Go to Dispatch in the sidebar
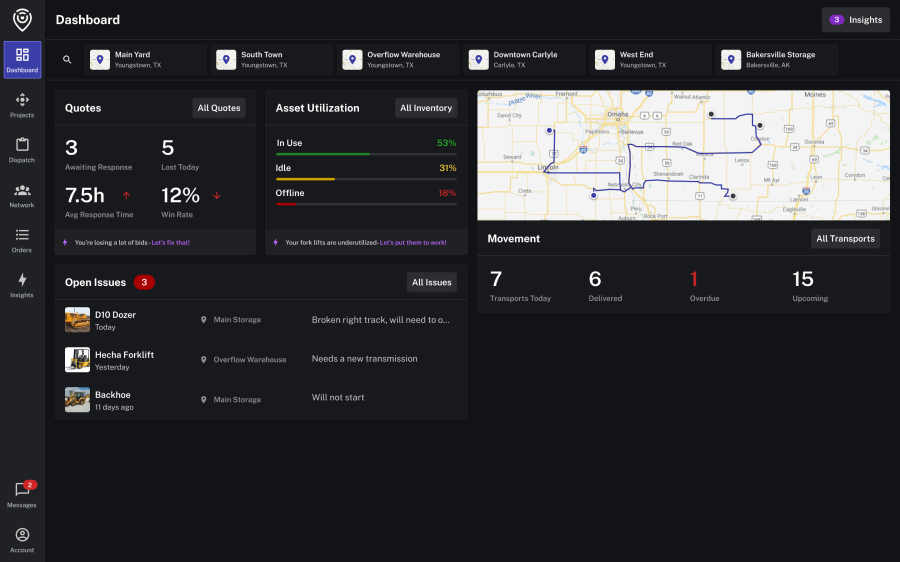The image size is (900, 562). pos(22,150)
